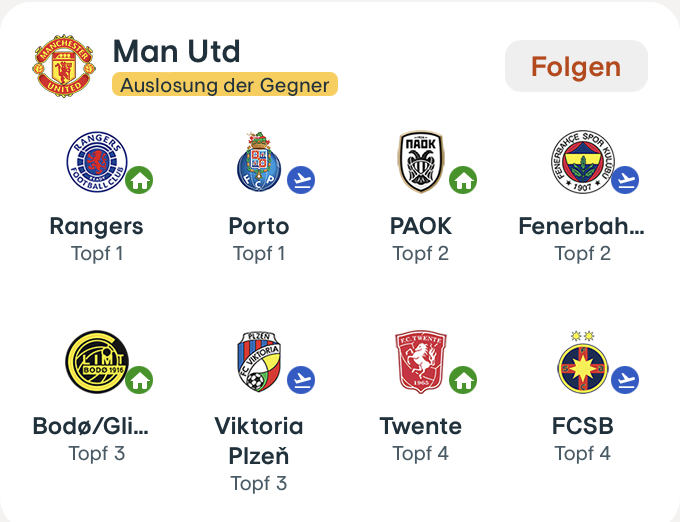The height and width of the screenshot is (522, 680).
Task: Click the Twente team name
Action: 420,426
